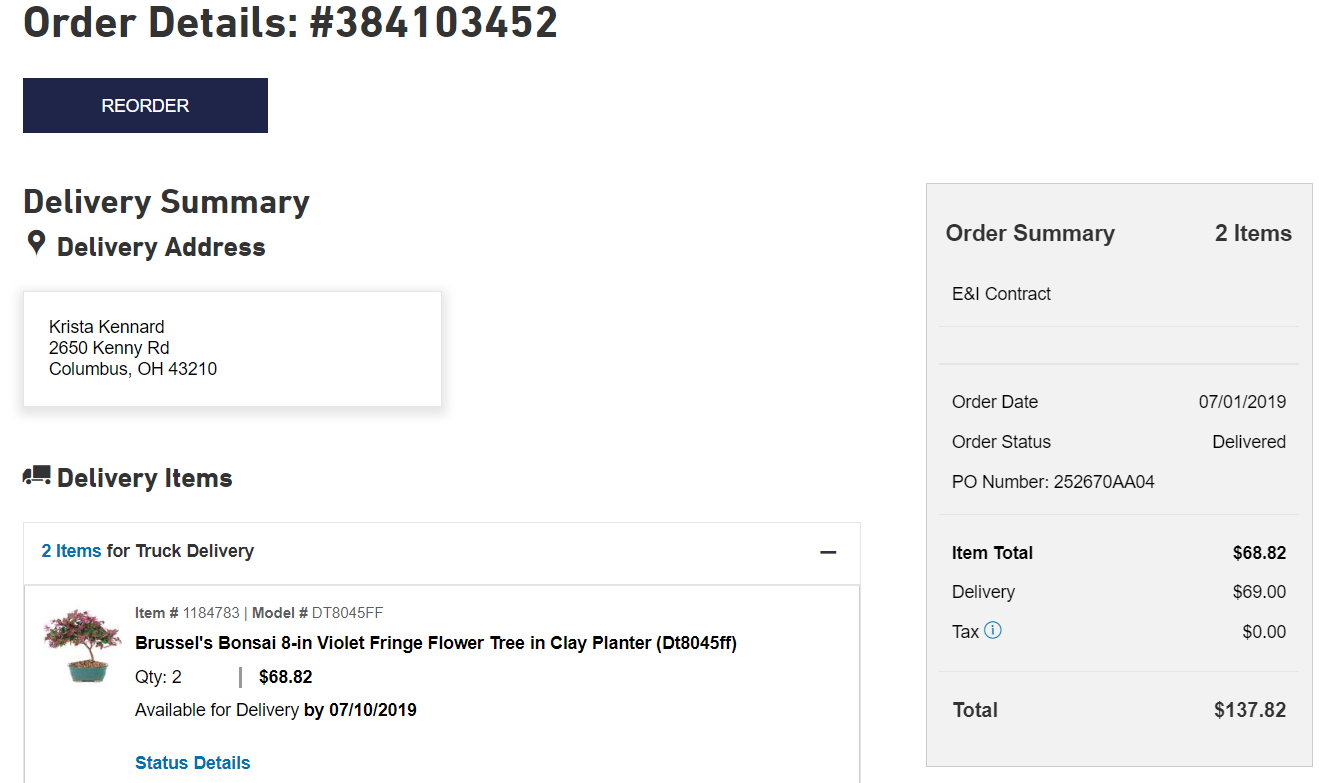Click the Delivery Address location pin icon

(36, 244)
